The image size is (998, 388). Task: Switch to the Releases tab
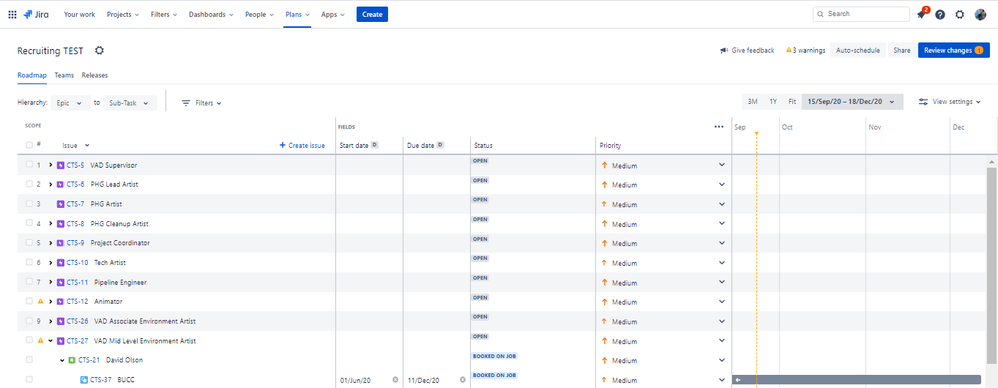coord(95,75)
